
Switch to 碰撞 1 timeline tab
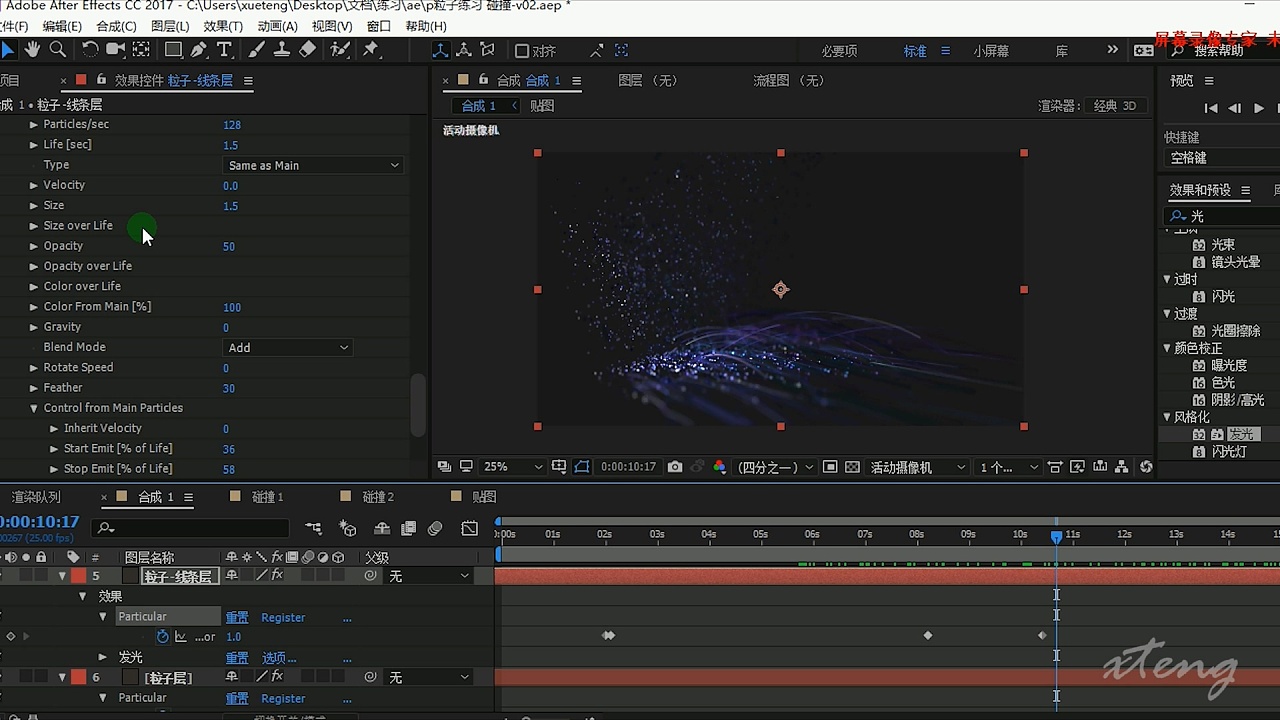pyautogui.click(x=267, y=497)
